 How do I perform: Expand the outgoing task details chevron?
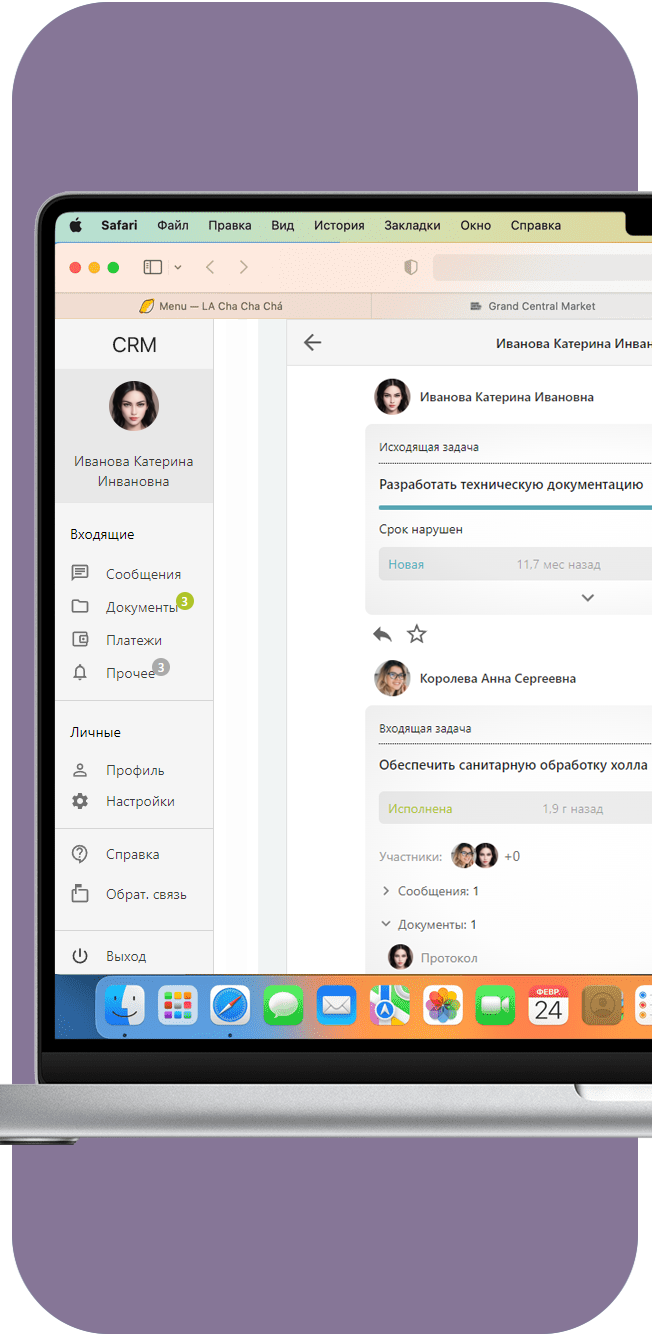pos(588,598)
